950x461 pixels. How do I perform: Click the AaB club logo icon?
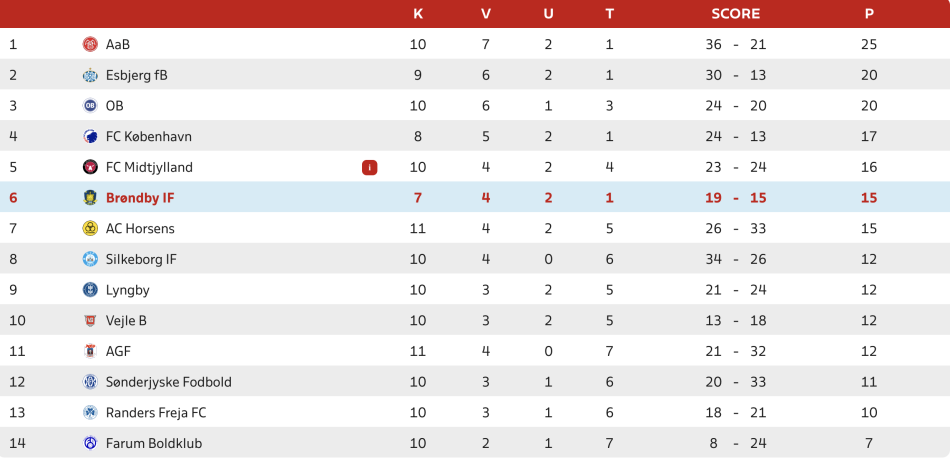[90, 44]
